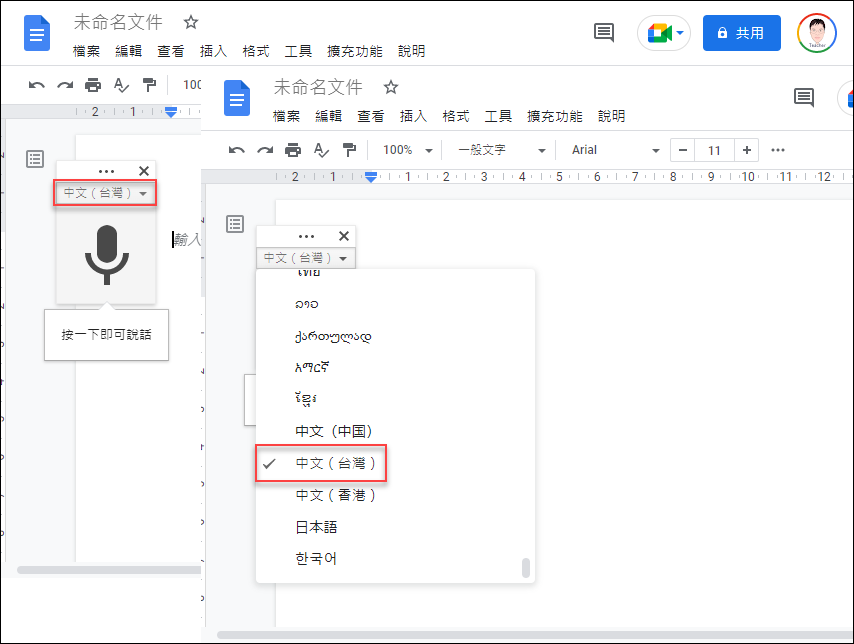The width and height of the screenshot is (854, 644).
Task: Open 查看 menu in back window
Action: click(x=170, y=51)
